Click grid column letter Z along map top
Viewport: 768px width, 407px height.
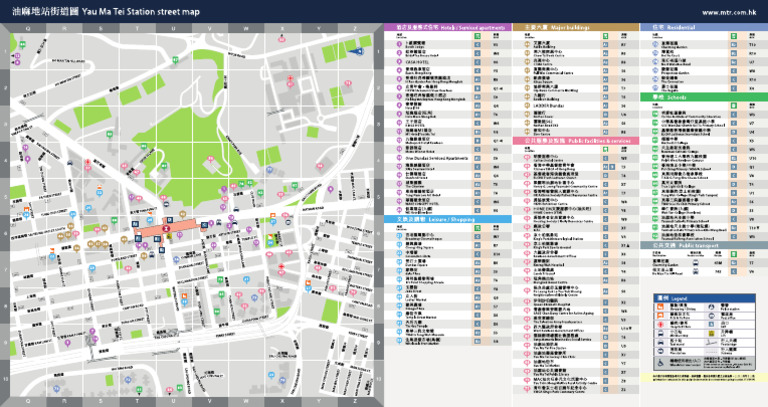click(354, 27)
